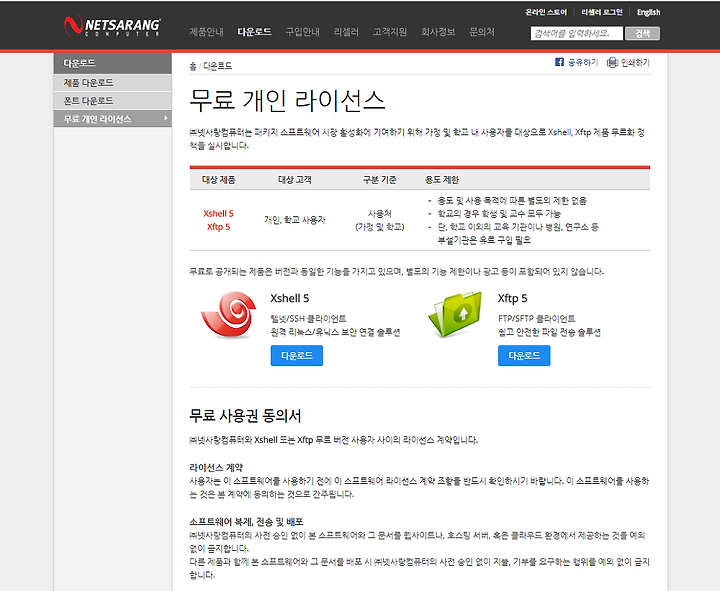Click Xftp 5 link in table

(x=218, y=227)
